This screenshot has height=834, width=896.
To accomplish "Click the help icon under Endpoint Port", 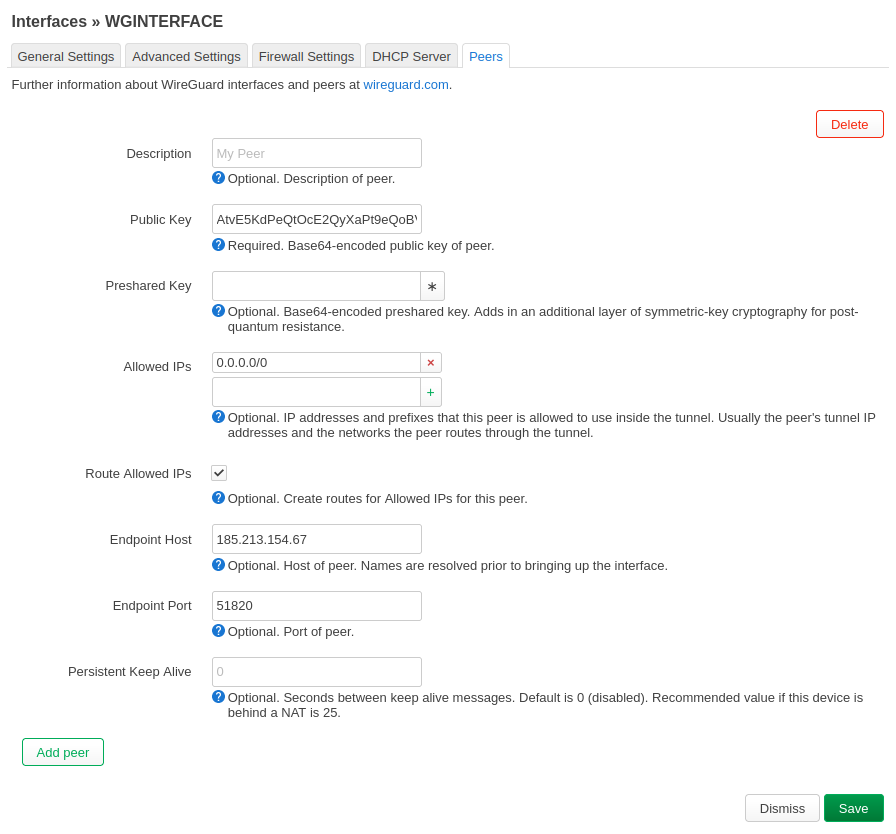I will point(218,631).
